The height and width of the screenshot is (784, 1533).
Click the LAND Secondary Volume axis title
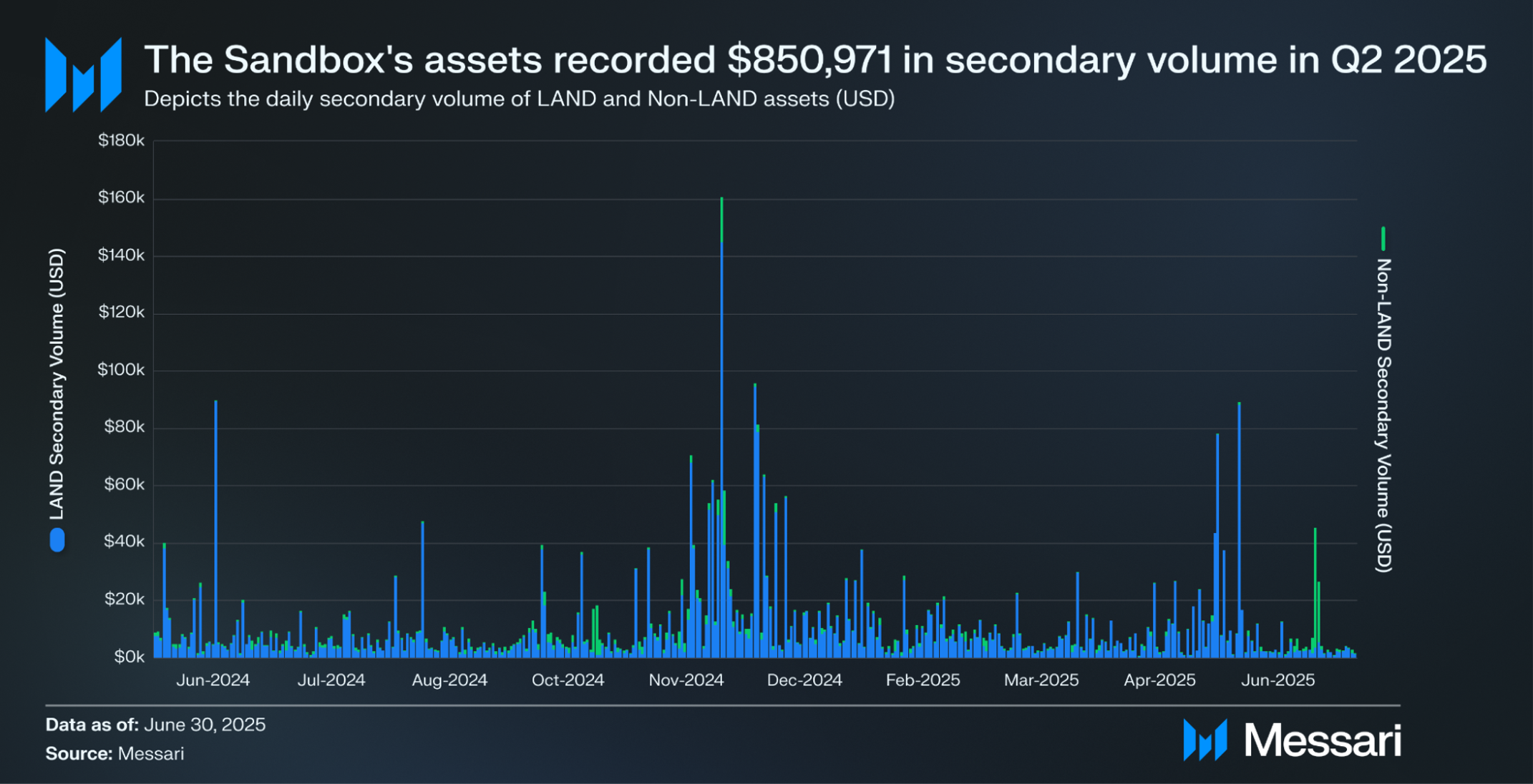(57, 384)
